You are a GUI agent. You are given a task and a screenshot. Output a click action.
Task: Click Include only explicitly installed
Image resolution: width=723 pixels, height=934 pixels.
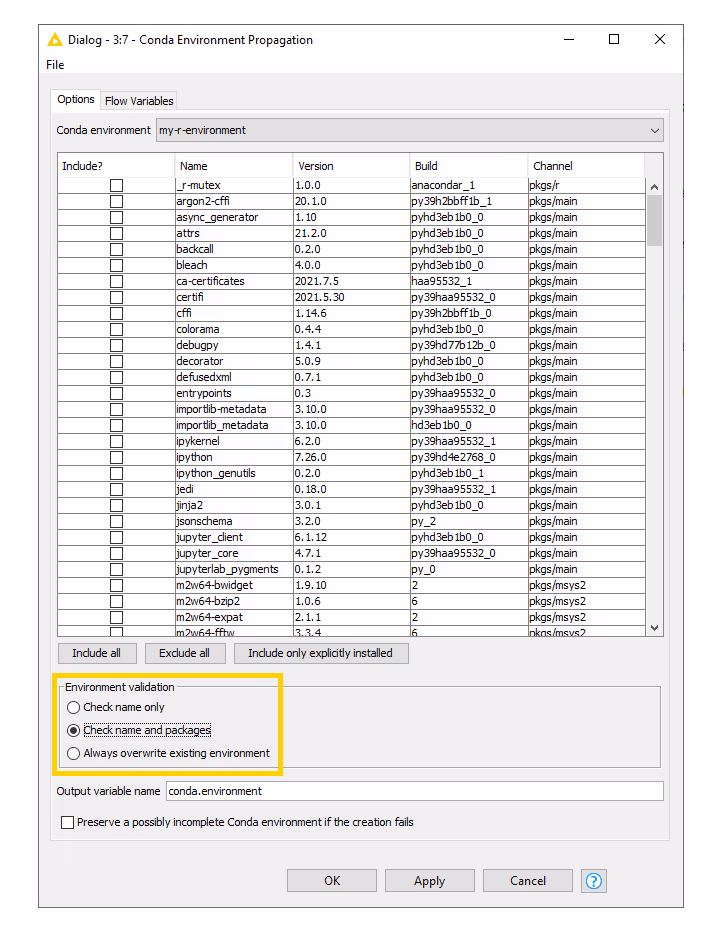(321, 653)
